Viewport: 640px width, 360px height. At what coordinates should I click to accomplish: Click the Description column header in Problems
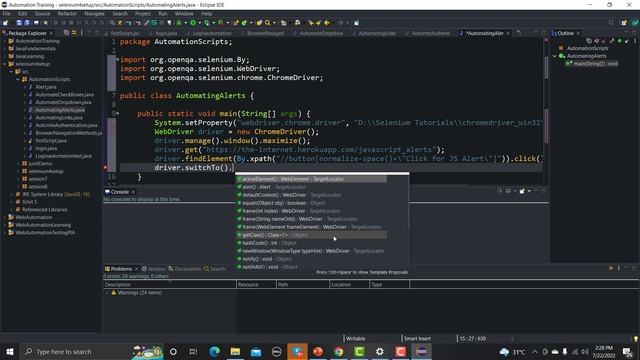(x=170, y=284)
